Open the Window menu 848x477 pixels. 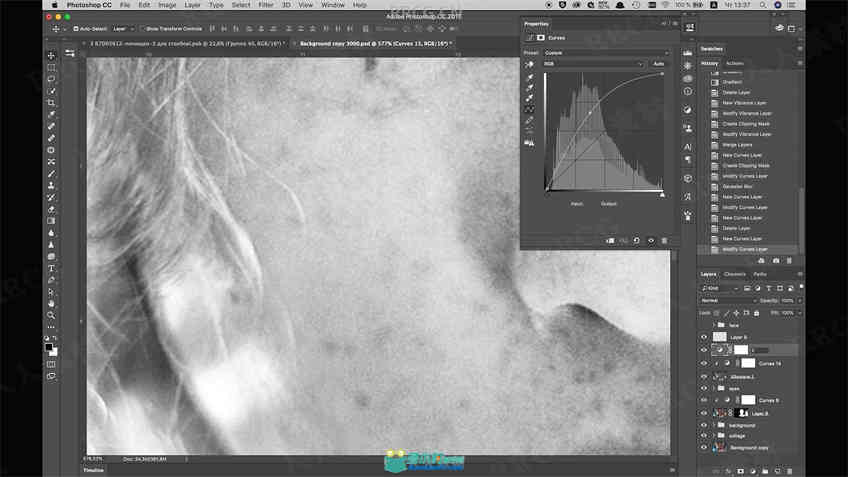pyautogui.click(x=333, y=5)
